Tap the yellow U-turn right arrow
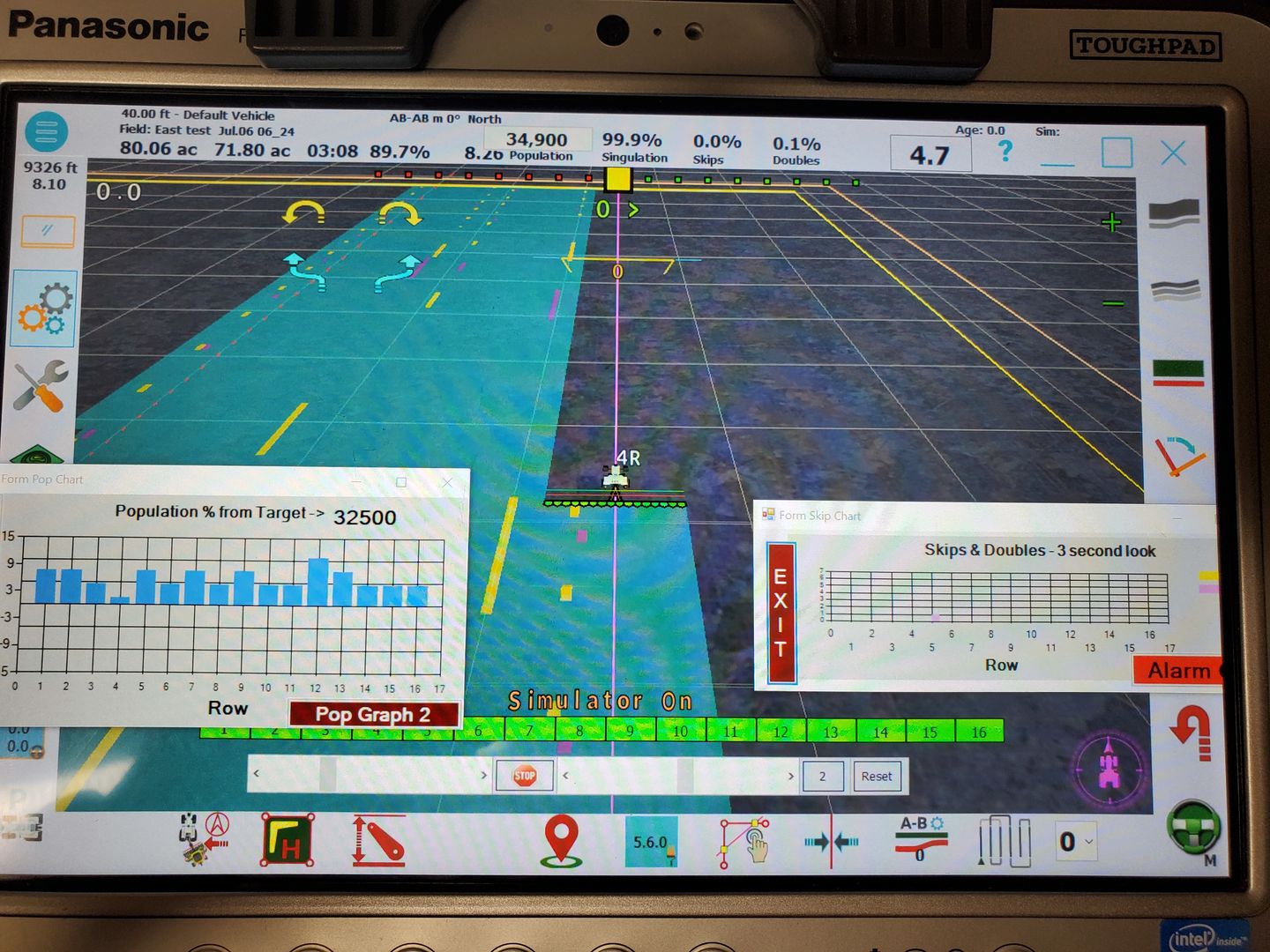This screenshot has height=952, width=1270. (x=400, y=212)
